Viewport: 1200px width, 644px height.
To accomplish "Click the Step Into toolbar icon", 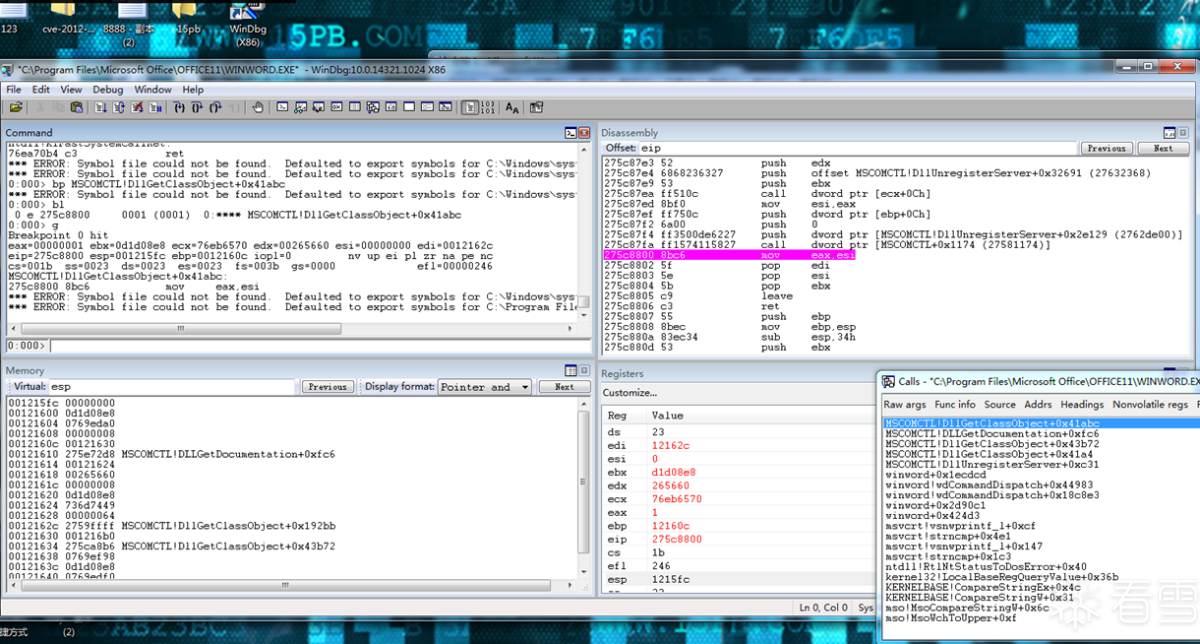I will coord(179,107).
